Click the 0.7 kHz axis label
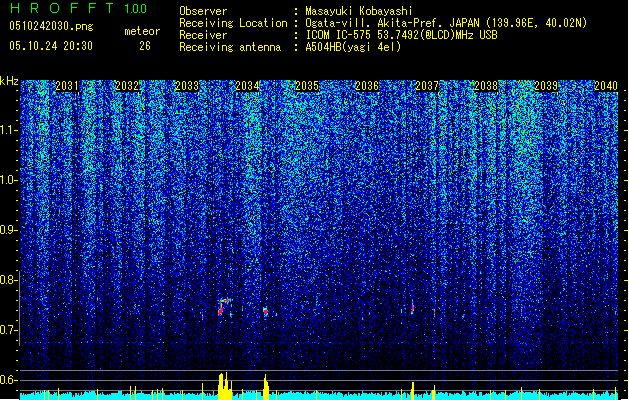This screenshot has width=629, height=400. click(9, 330)
